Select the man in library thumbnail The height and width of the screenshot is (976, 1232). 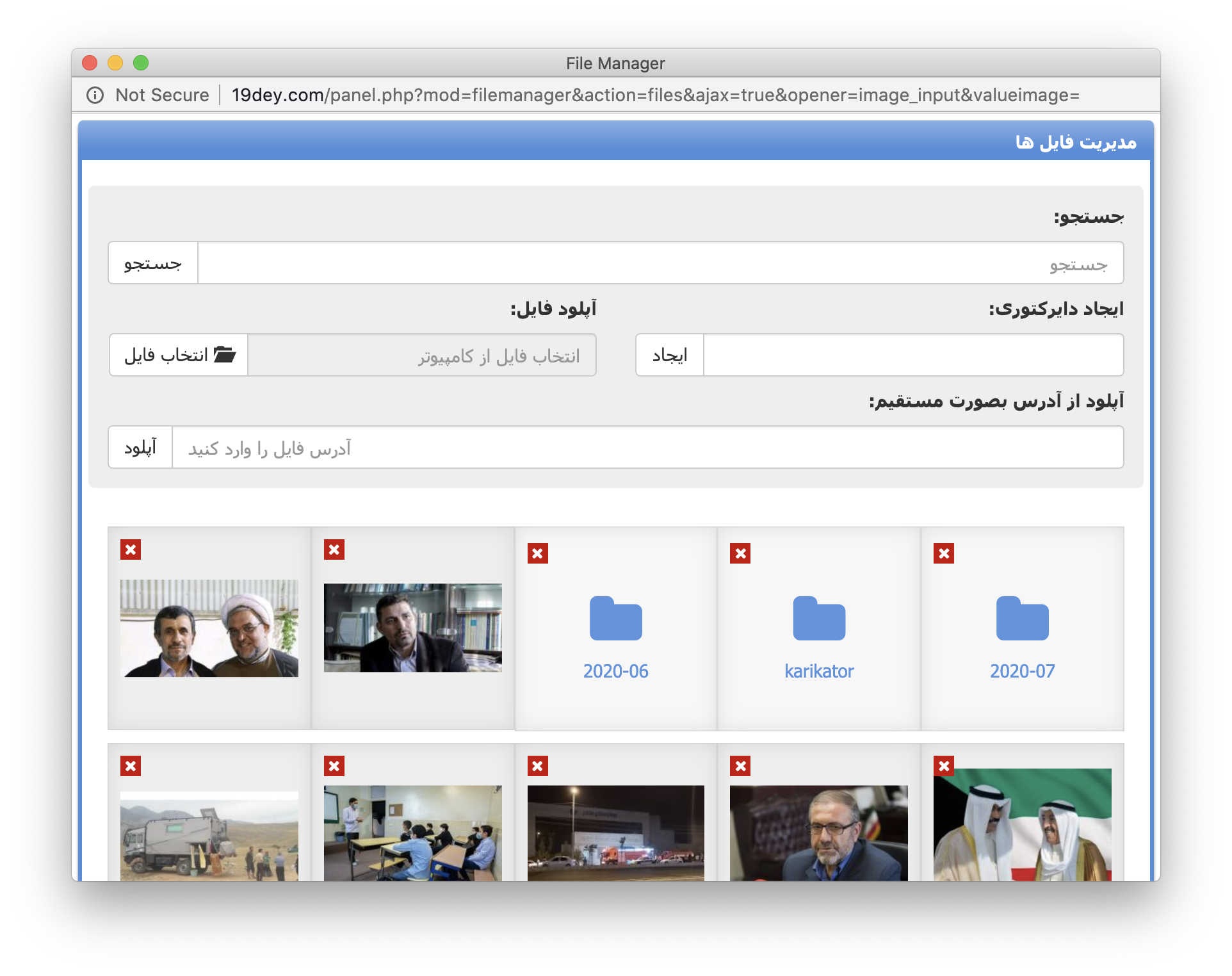[x=412, y=628]
